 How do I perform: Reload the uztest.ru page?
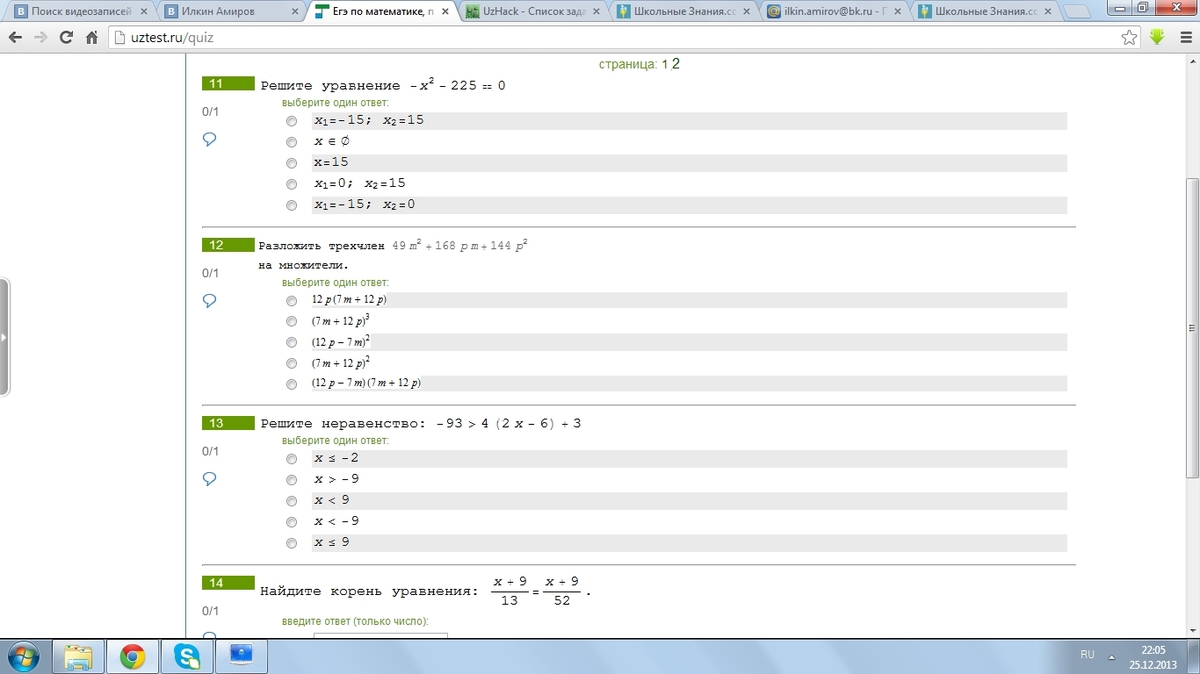click(x=67, y=38)
